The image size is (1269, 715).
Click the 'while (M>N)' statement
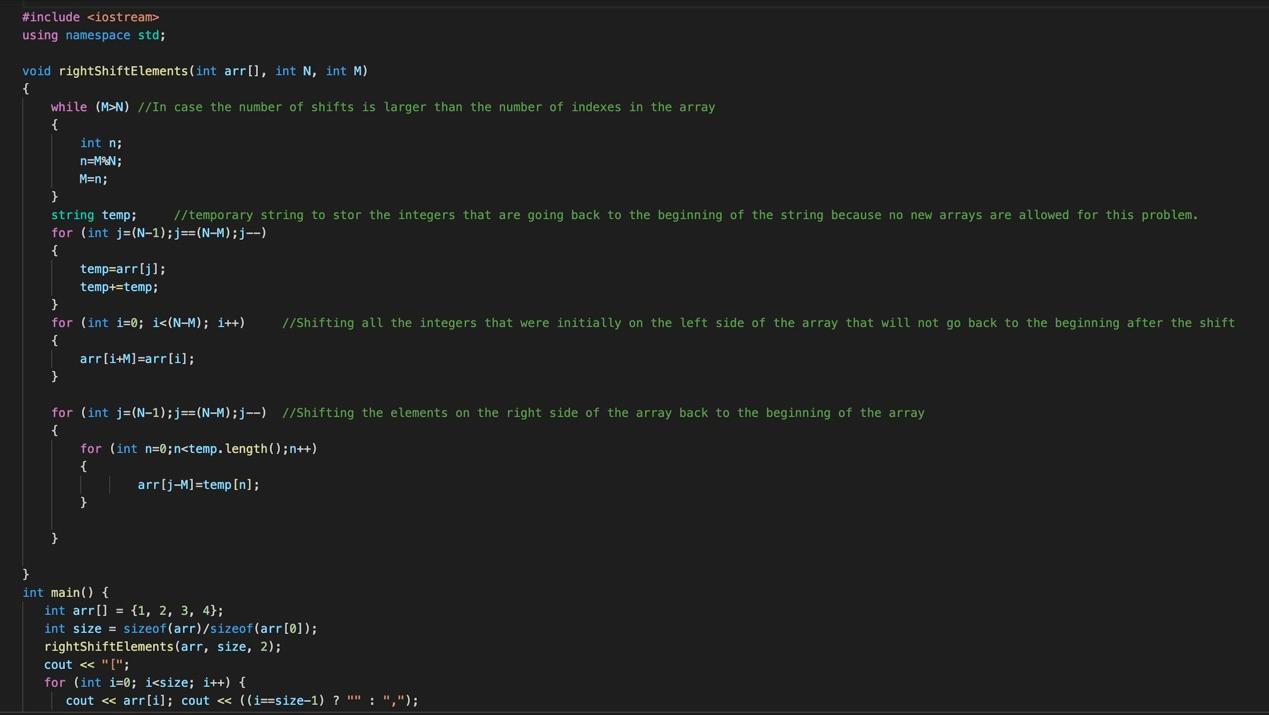point(91,107)
